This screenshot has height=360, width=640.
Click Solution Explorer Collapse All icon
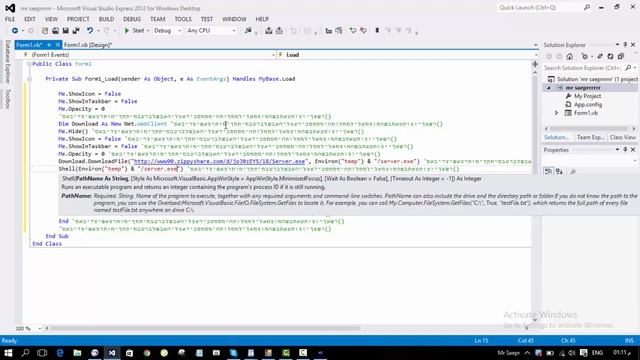click(621, 57)
